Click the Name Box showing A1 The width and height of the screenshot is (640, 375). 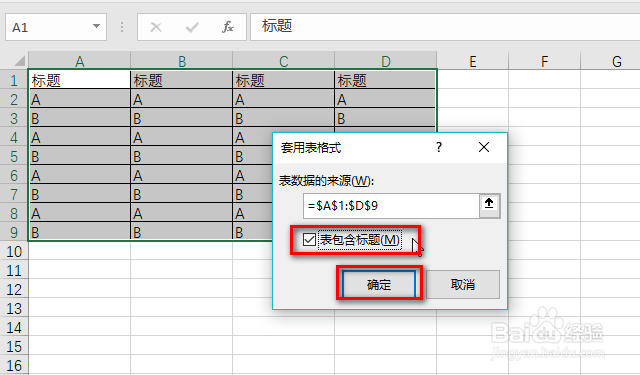pos(56,27)
